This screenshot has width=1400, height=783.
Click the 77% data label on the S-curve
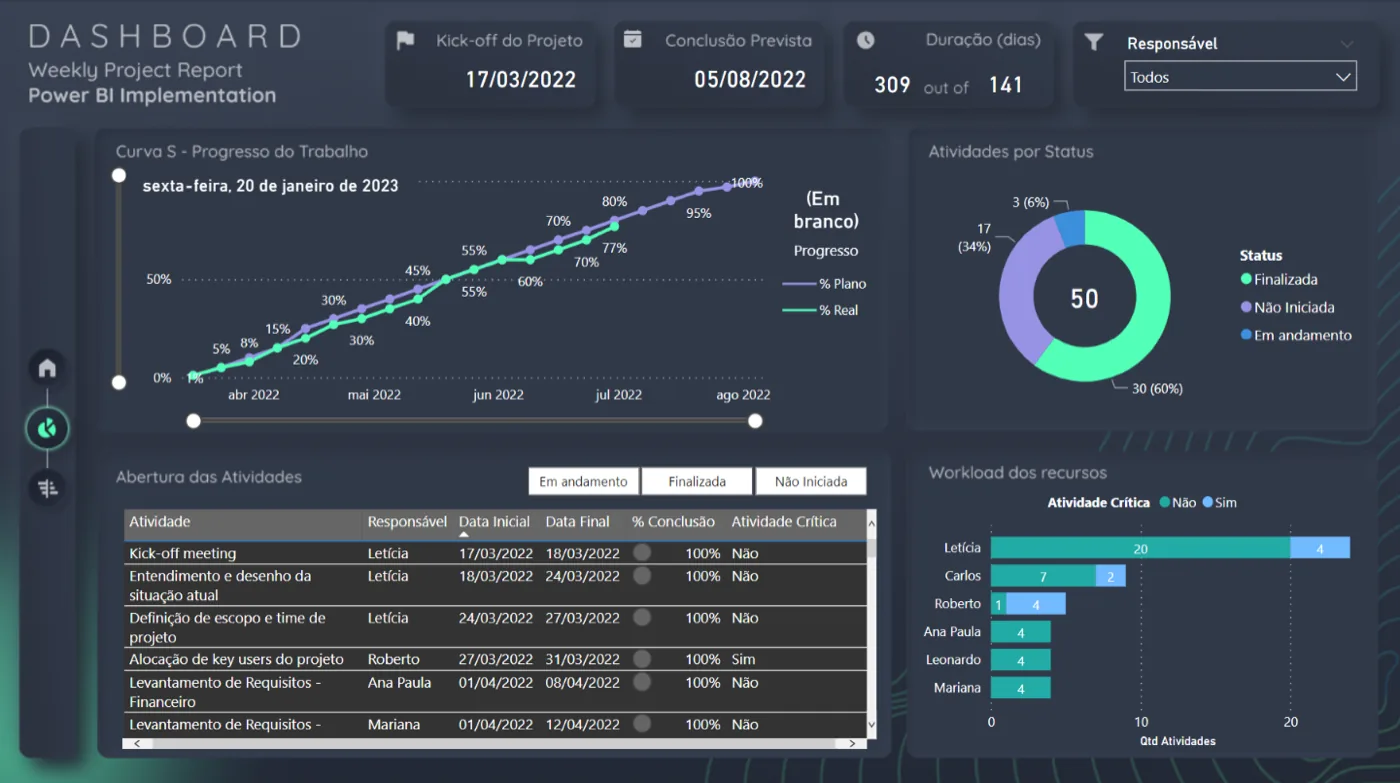click(x=615, y=248)
